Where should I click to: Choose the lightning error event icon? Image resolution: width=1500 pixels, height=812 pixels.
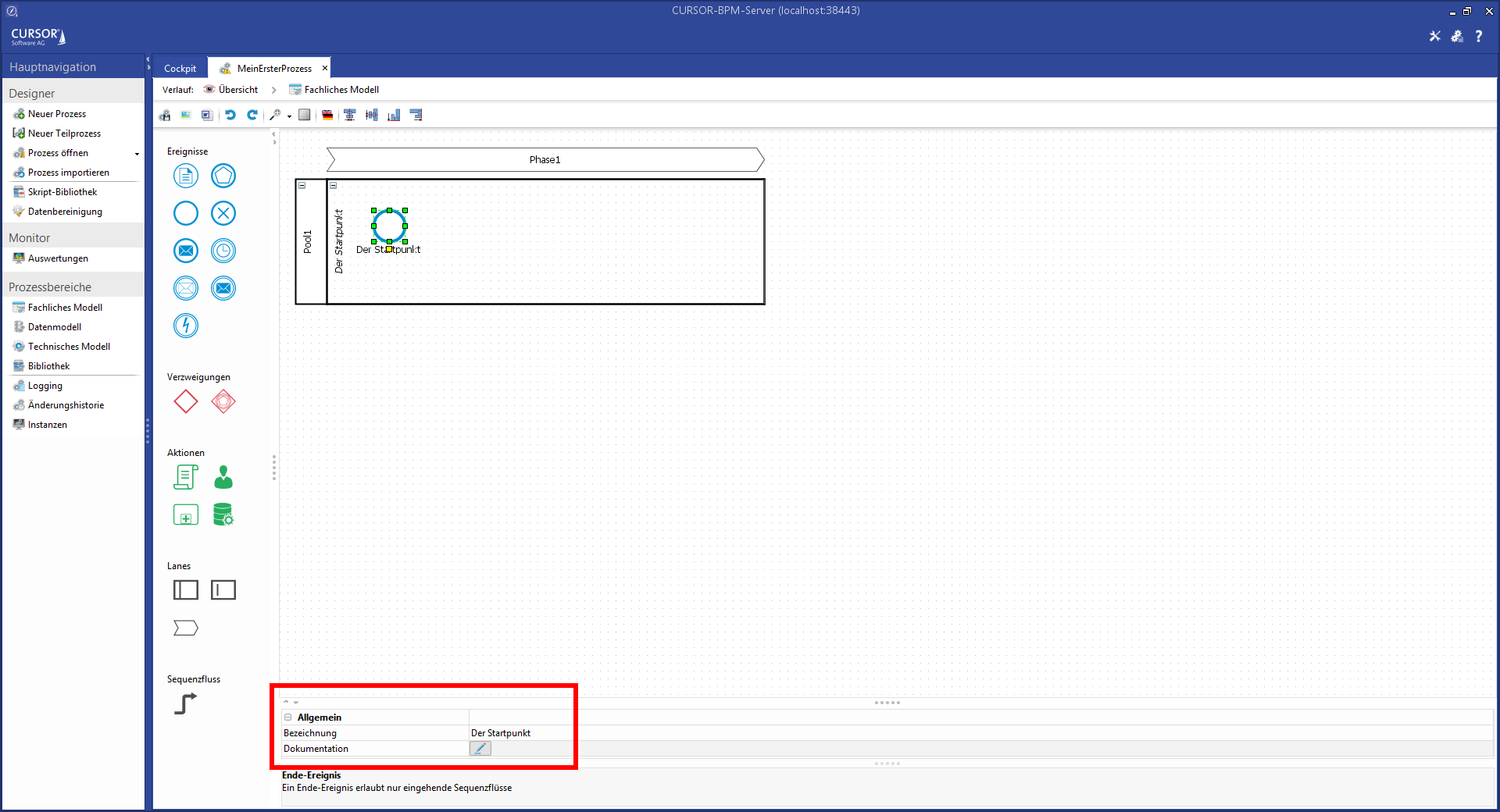click(x=186, y=326)
